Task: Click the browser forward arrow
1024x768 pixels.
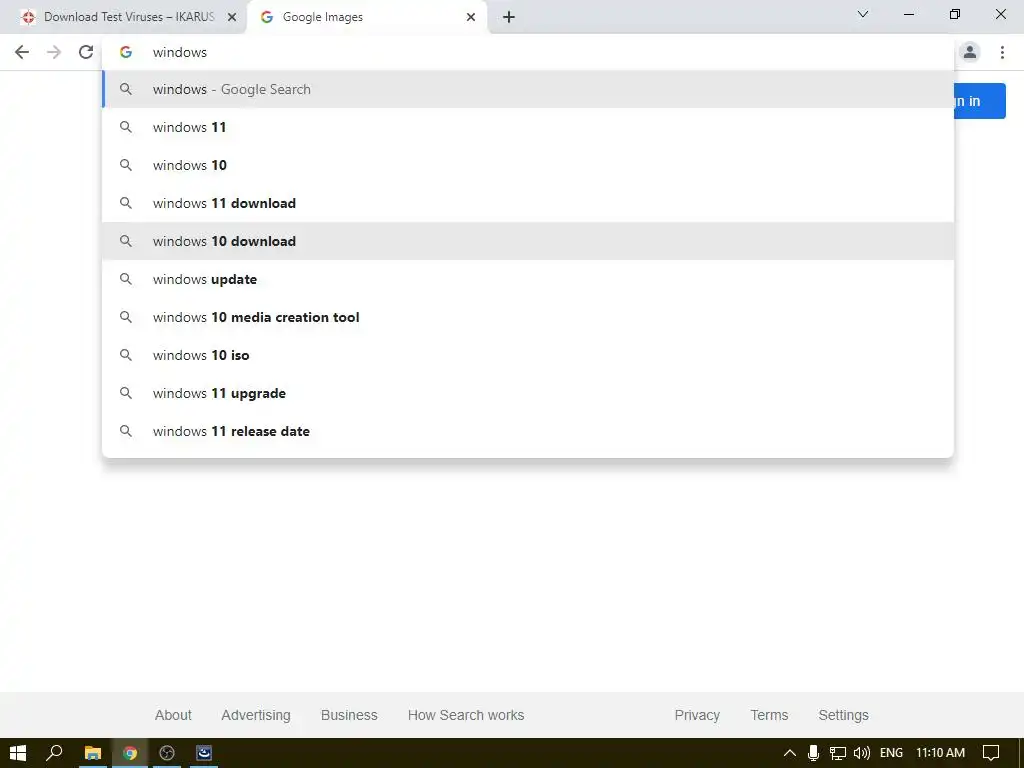Action: pos(54,52)
